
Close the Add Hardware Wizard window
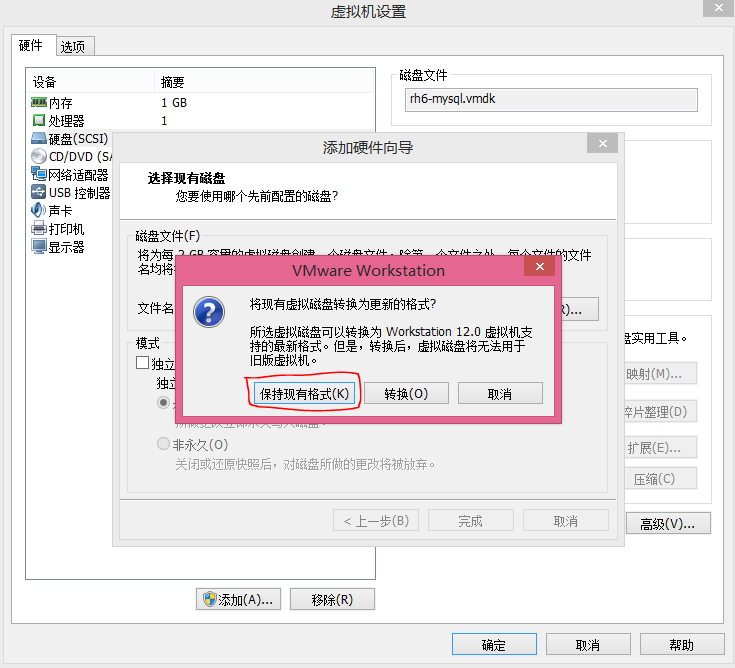pos(602,143)
